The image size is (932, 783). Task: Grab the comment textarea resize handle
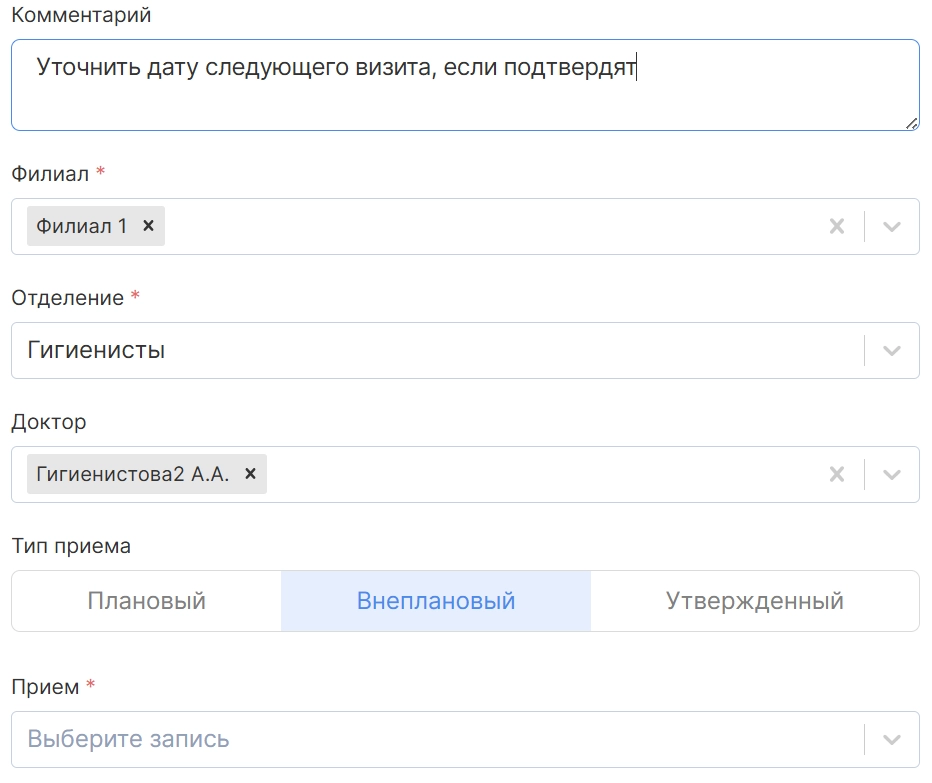[x=911, y=123]
